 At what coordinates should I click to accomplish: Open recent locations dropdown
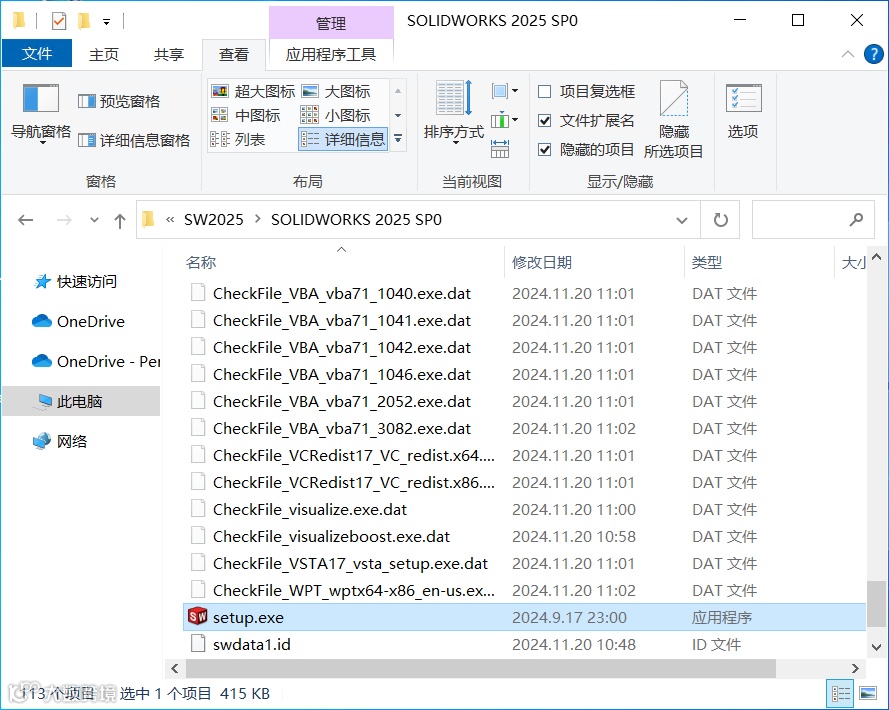pyautogui.click(x=94, y=219)
